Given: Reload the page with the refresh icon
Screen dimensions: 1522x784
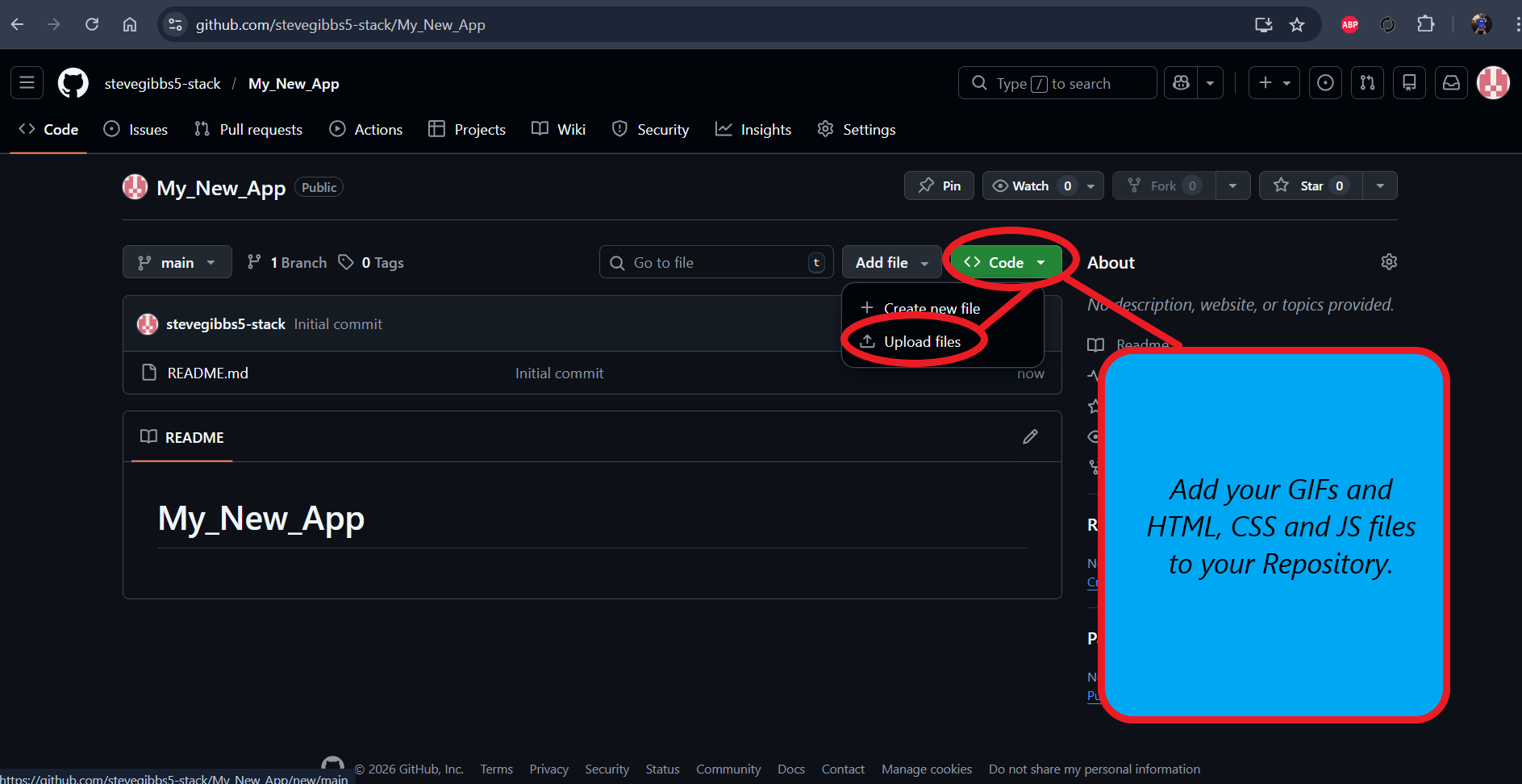Looking at the screenshot, I should 92,24.
